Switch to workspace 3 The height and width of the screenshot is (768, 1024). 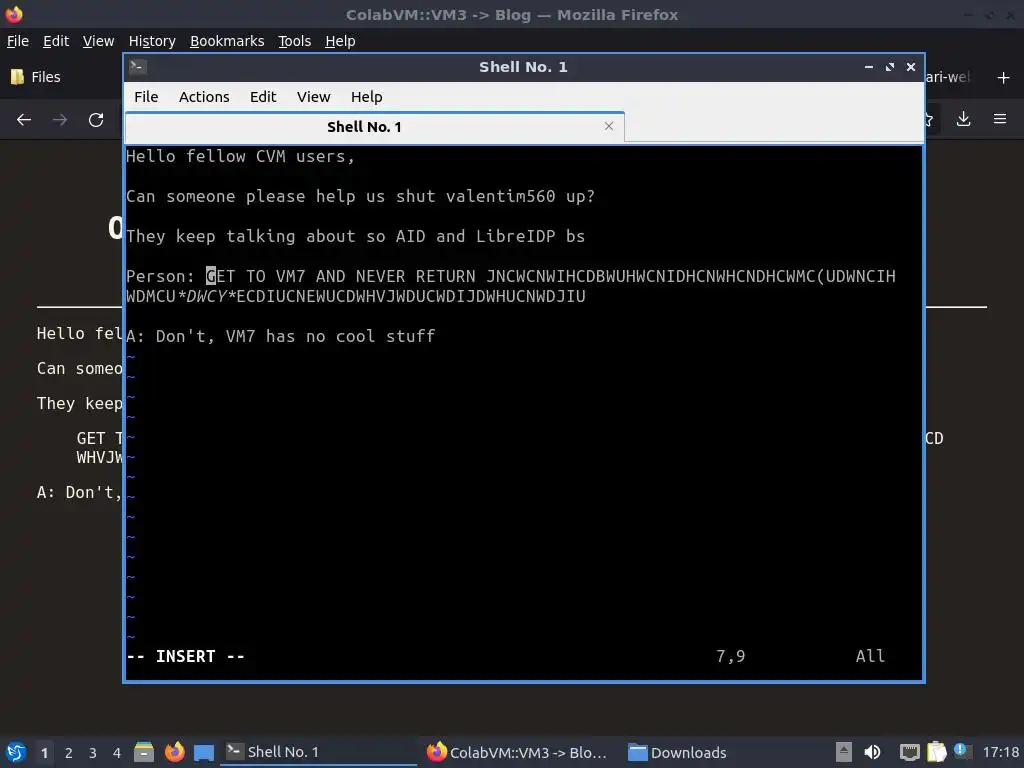point(93,752)
